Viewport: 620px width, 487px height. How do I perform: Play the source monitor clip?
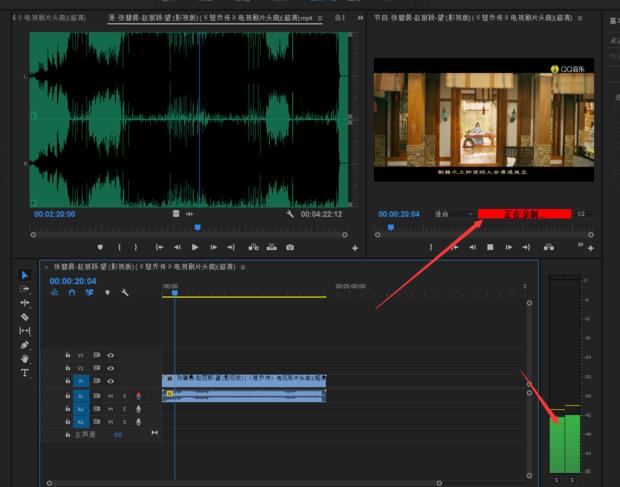coord(195,247)
